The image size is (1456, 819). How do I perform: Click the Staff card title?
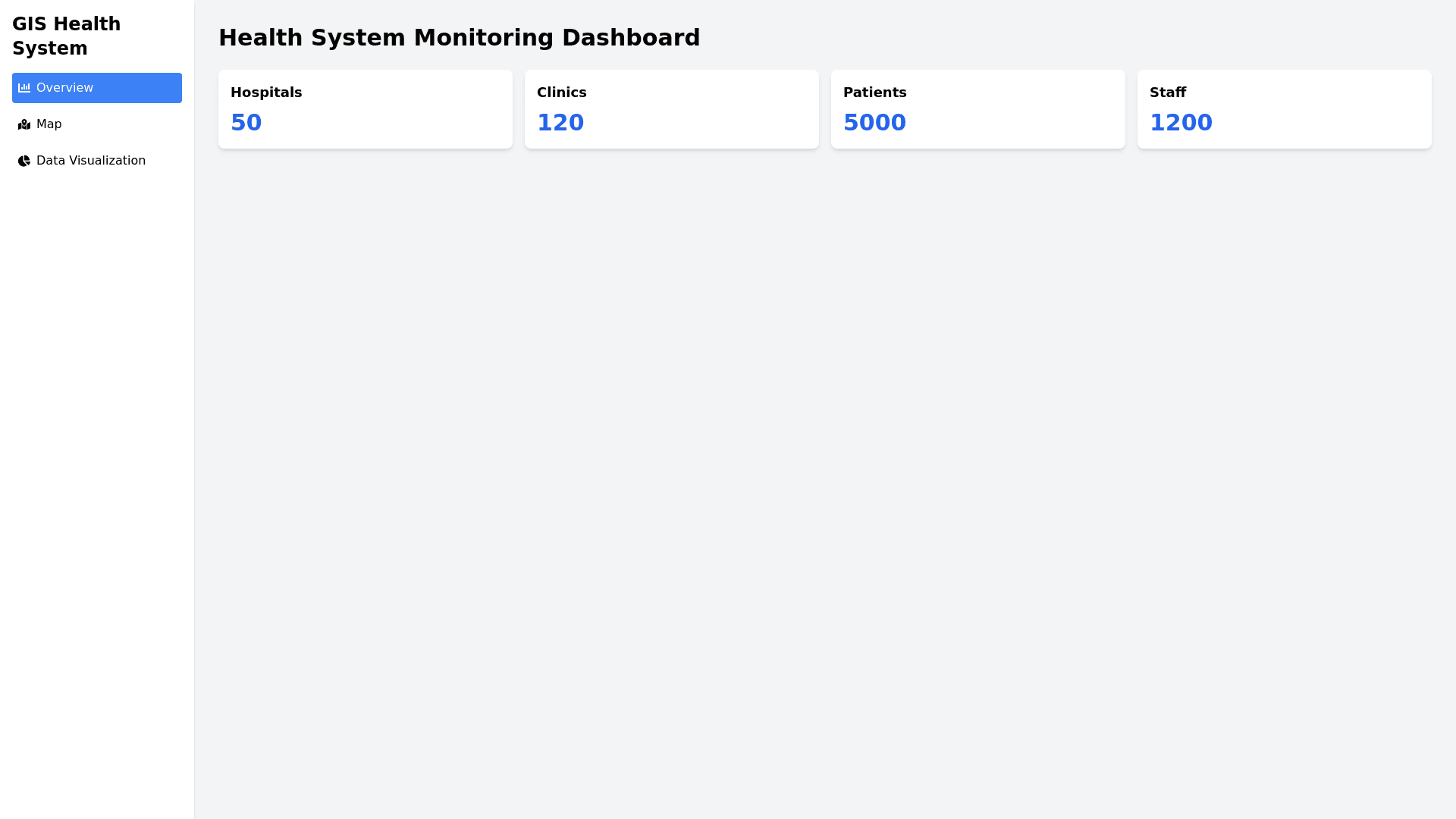pyautogui.click(x=1167, y=93)
